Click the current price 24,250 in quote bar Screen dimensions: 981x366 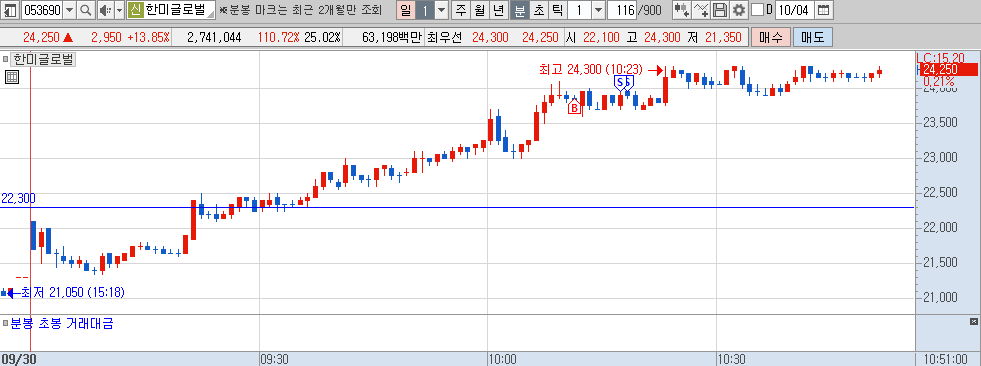tap(41, 38)
